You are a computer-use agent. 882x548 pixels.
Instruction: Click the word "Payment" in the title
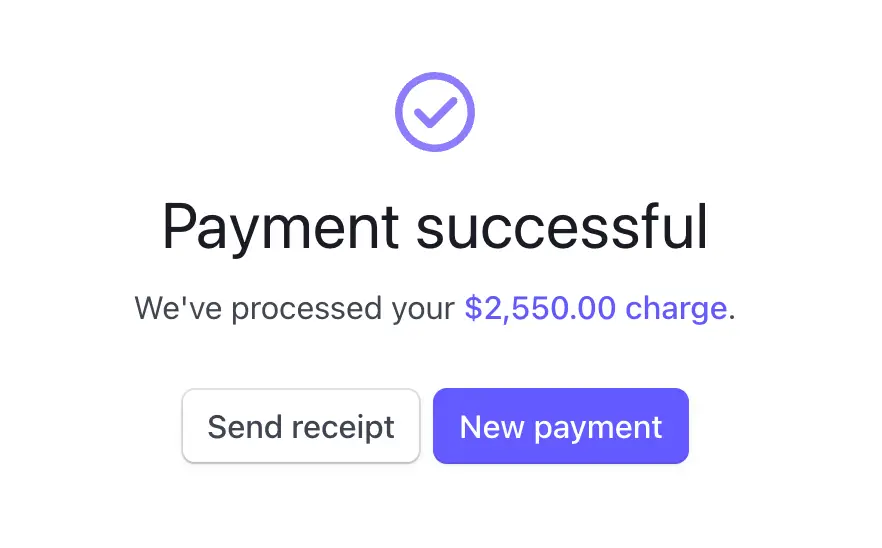coord(280,227)
